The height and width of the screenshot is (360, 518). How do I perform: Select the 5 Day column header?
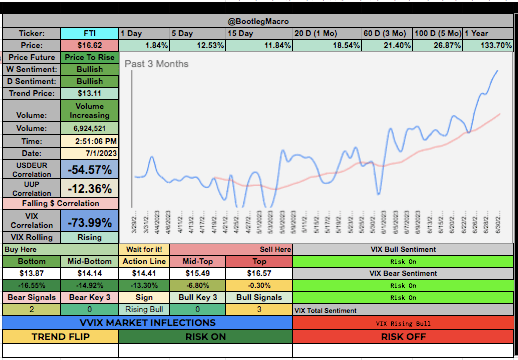coord(197,33)
